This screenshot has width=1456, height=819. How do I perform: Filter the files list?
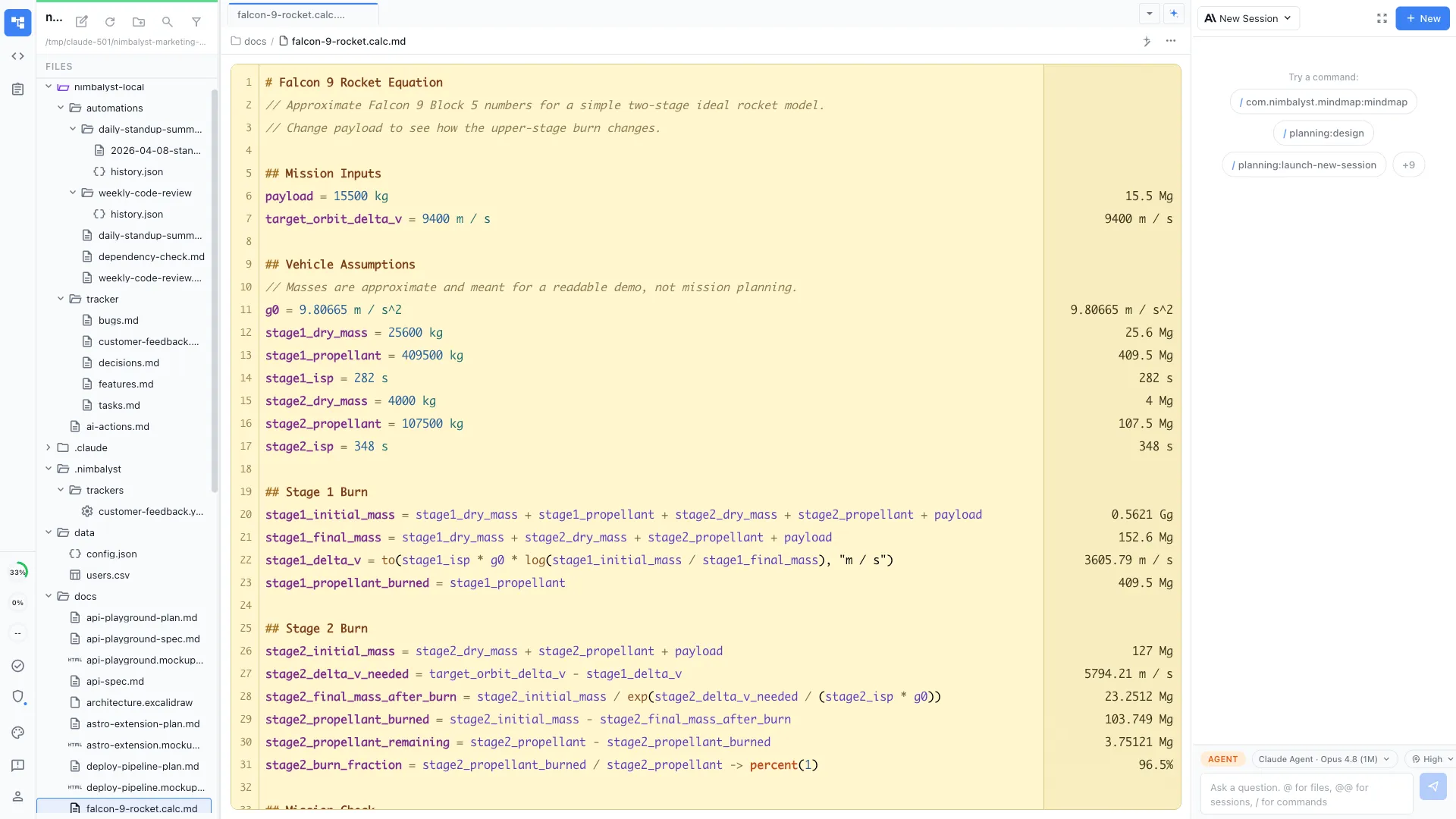(x=196, y=22)
